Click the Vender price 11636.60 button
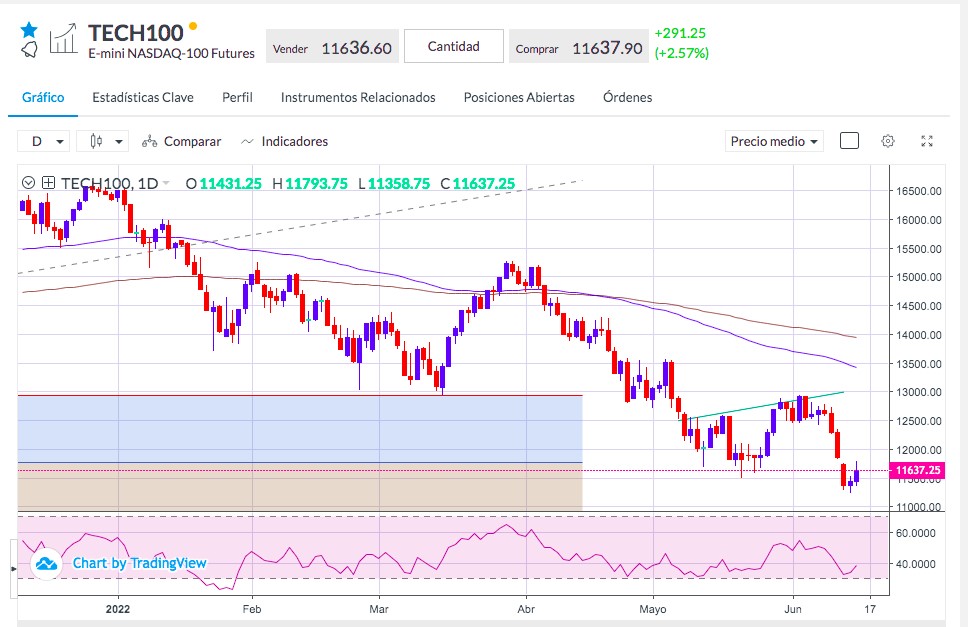The image size is (968, 627). (332, 48)
